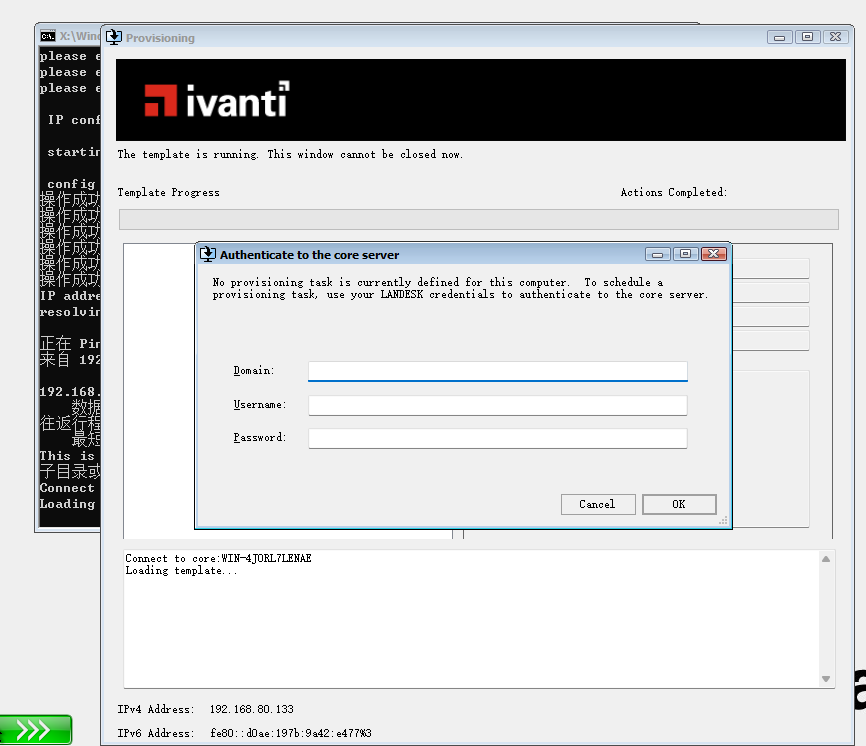
Task: Click the 'Loading template...' log line
Action: tap(181, 571)
